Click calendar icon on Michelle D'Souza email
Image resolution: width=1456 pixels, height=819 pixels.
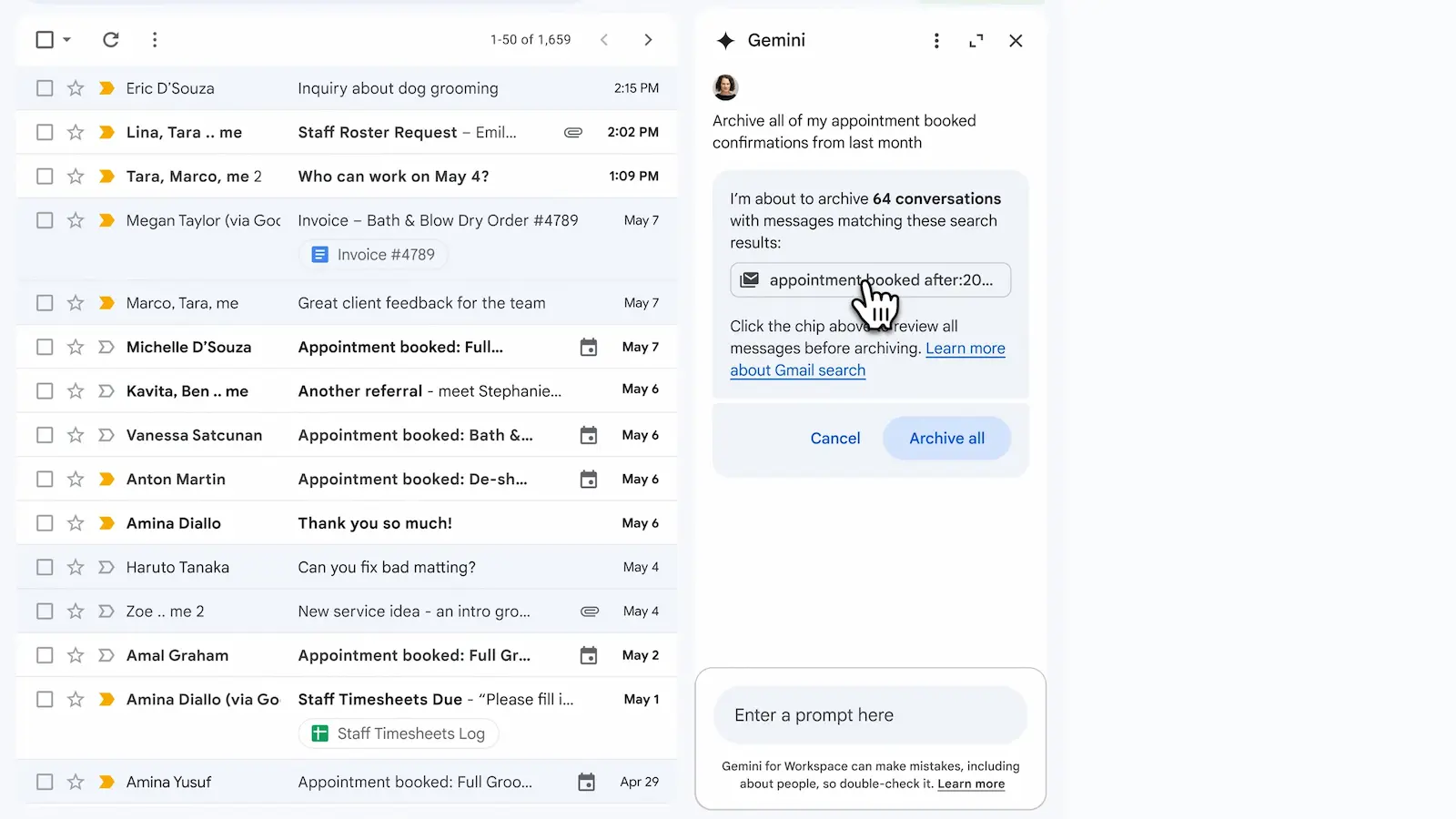pyautogui.click(x=589, y=347)
